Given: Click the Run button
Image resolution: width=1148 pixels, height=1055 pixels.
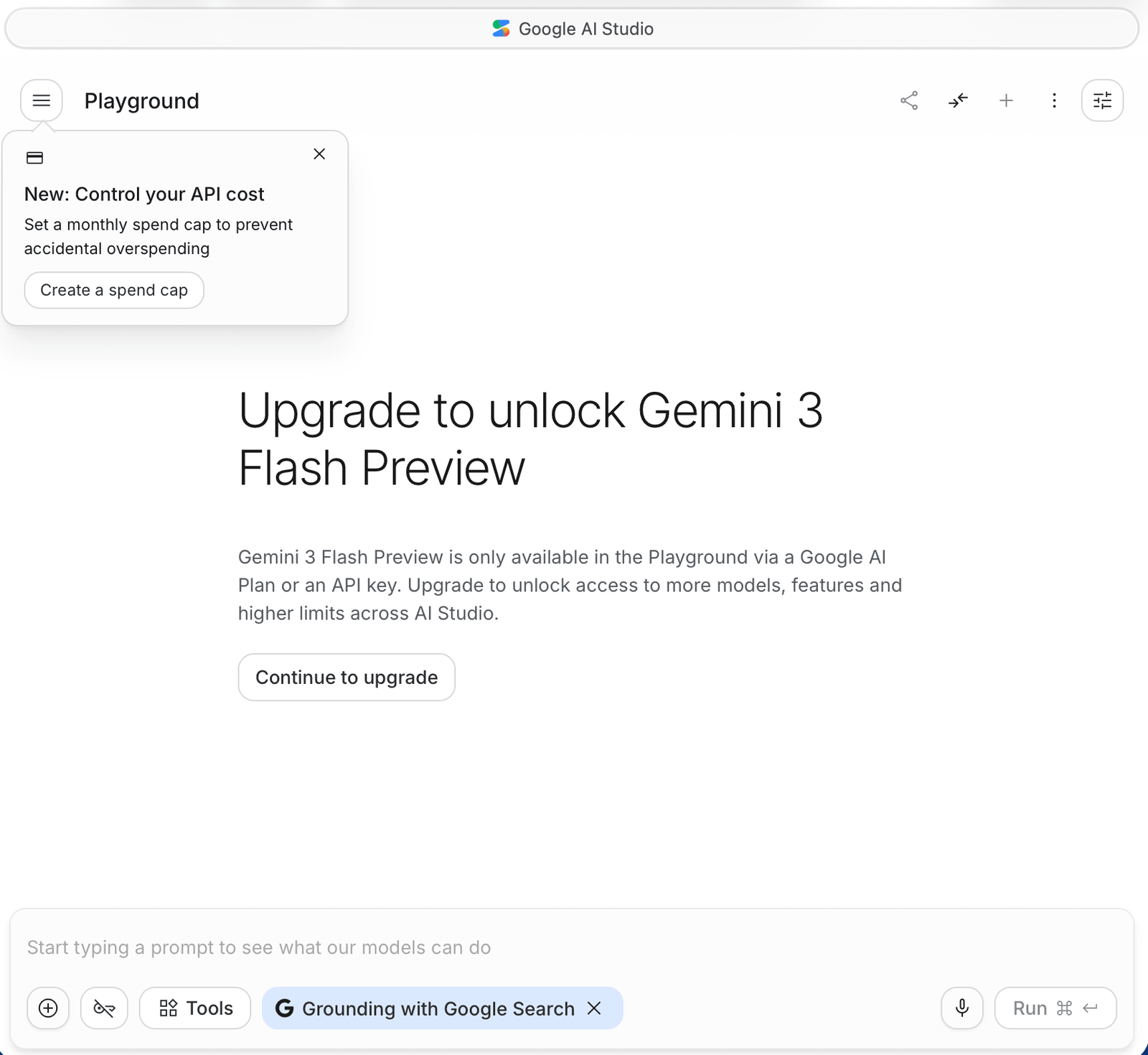Looking at the screenshot, I should pos(1055,1008).
